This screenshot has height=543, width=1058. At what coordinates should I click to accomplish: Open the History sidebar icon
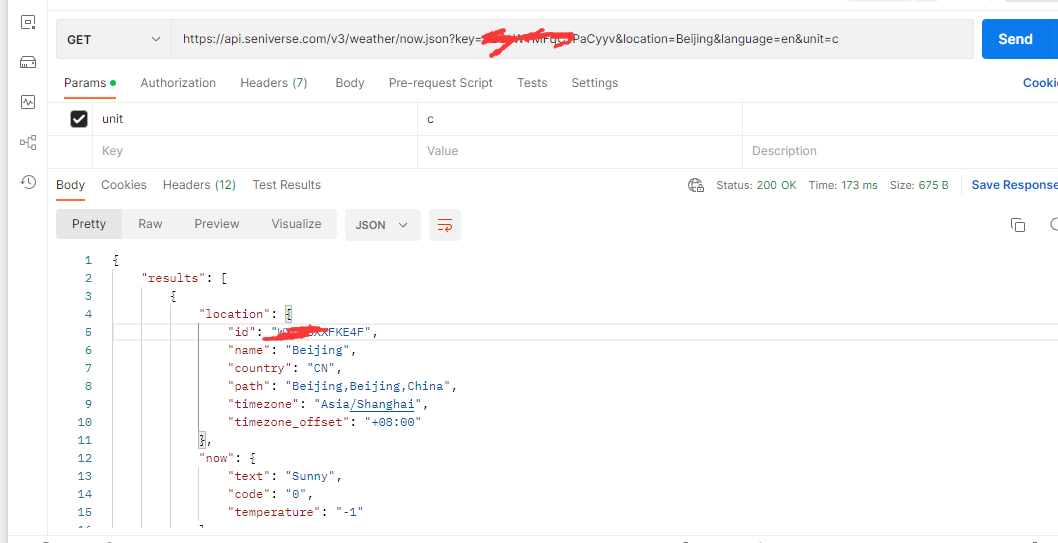click(28, 182)
